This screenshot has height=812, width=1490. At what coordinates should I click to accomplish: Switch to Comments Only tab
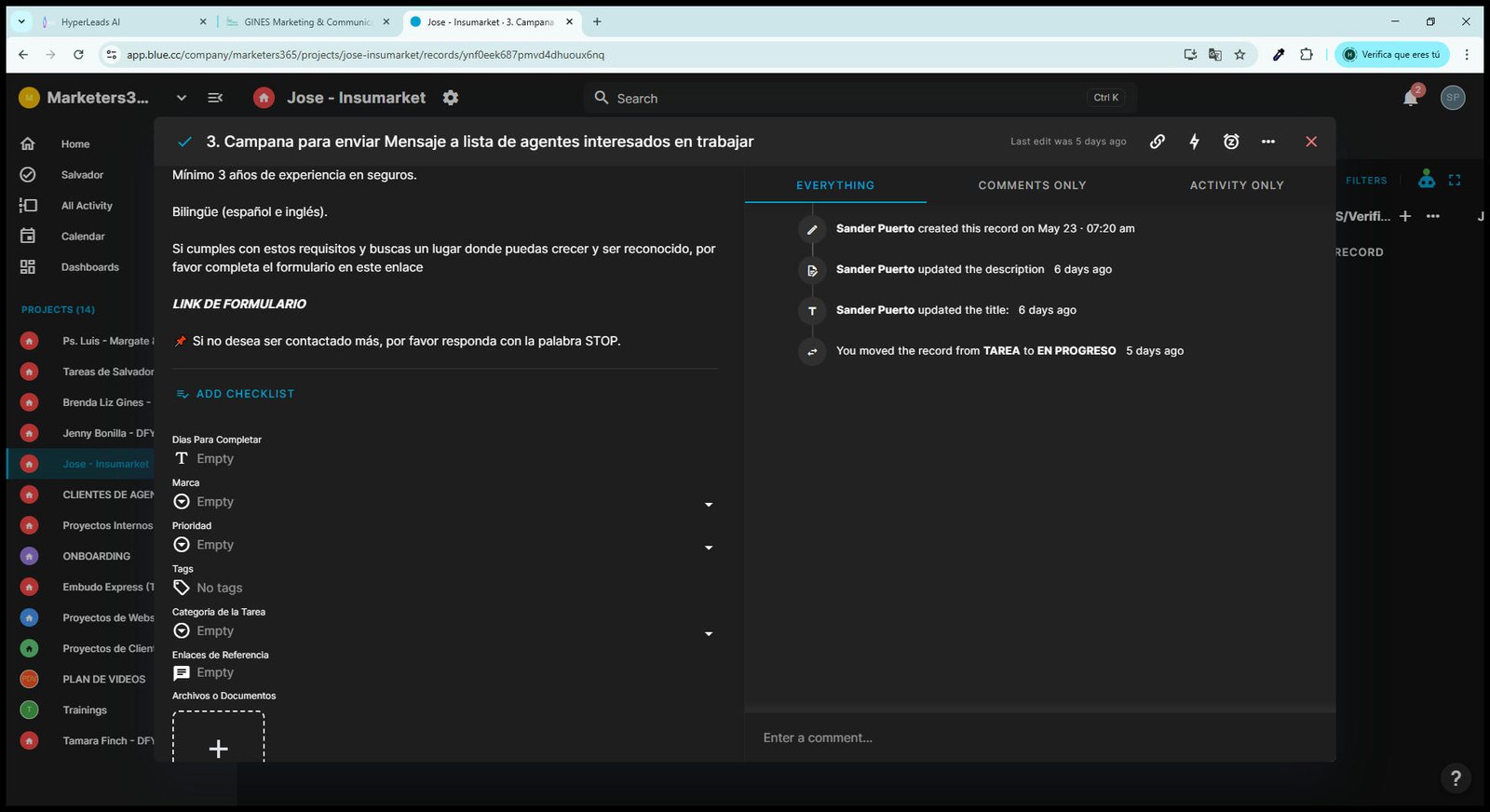(x=1032, y=185)
